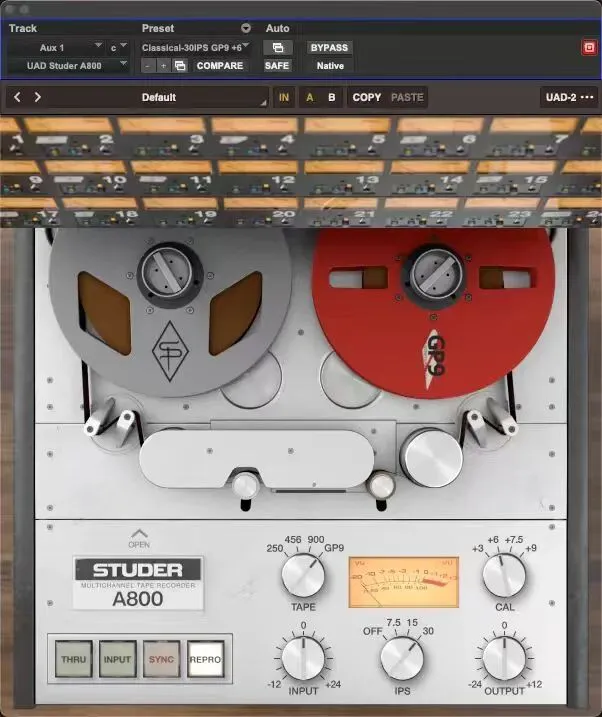
Task: Click the VU meter display
Action: coord(404,582)
